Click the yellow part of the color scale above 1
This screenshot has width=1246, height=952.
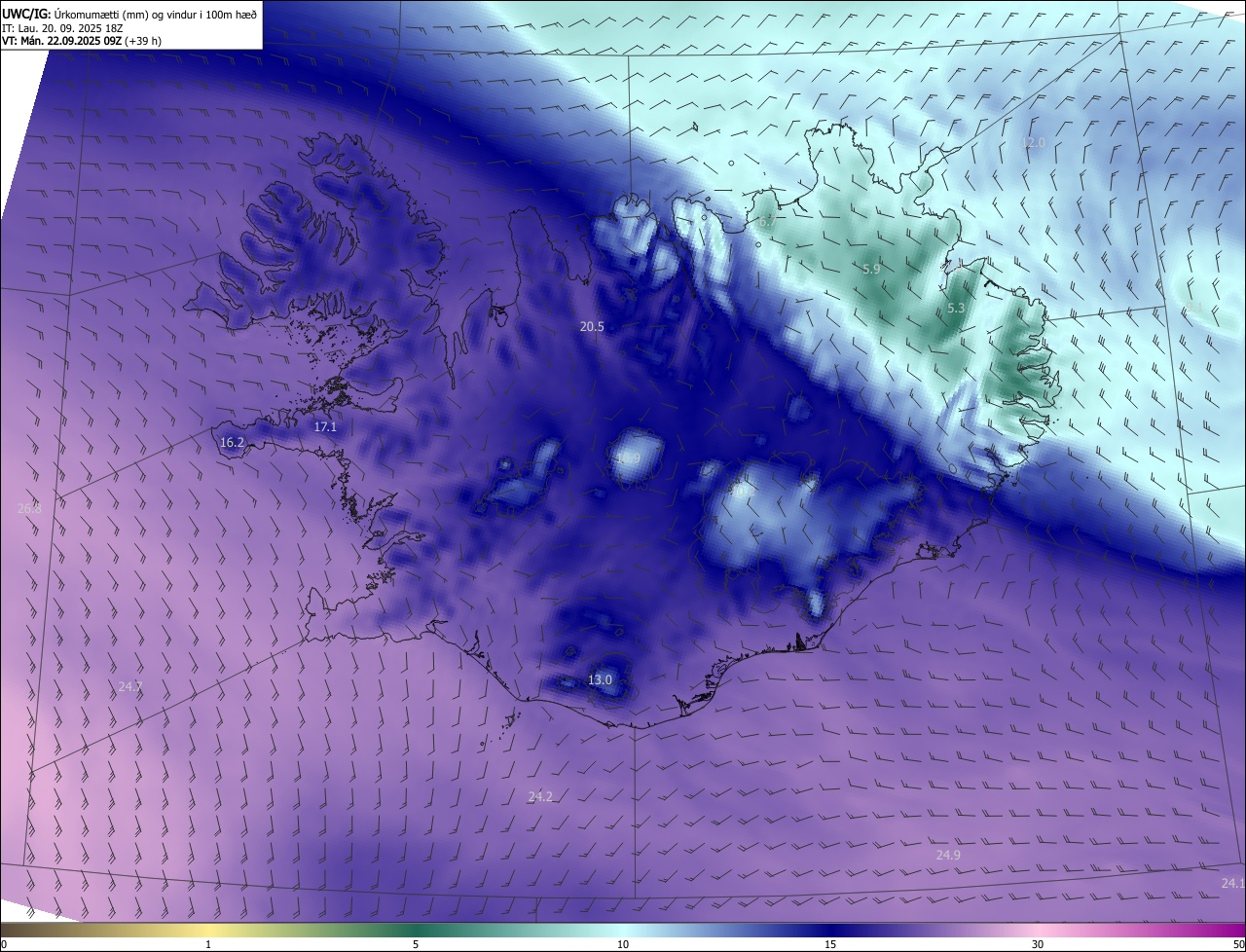(208, 931)
